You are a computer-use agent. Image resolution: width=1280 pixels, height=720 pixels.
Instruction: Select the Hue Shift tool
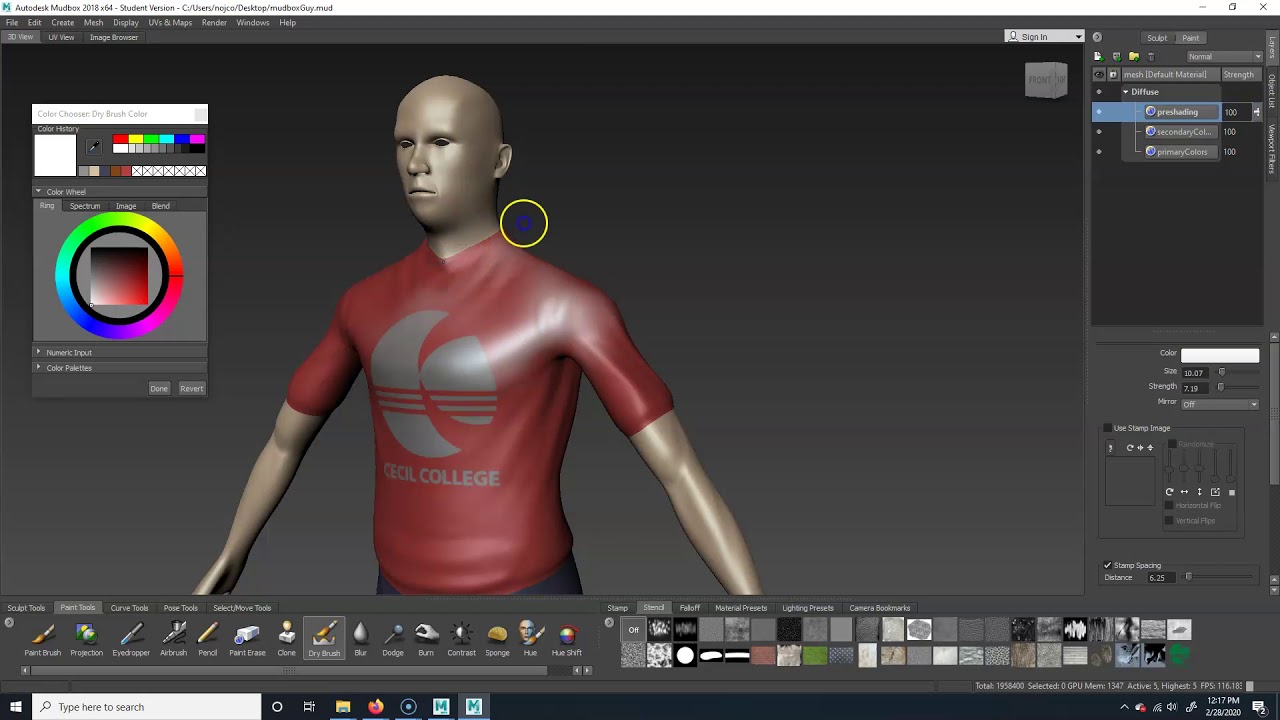coord(567,640)
